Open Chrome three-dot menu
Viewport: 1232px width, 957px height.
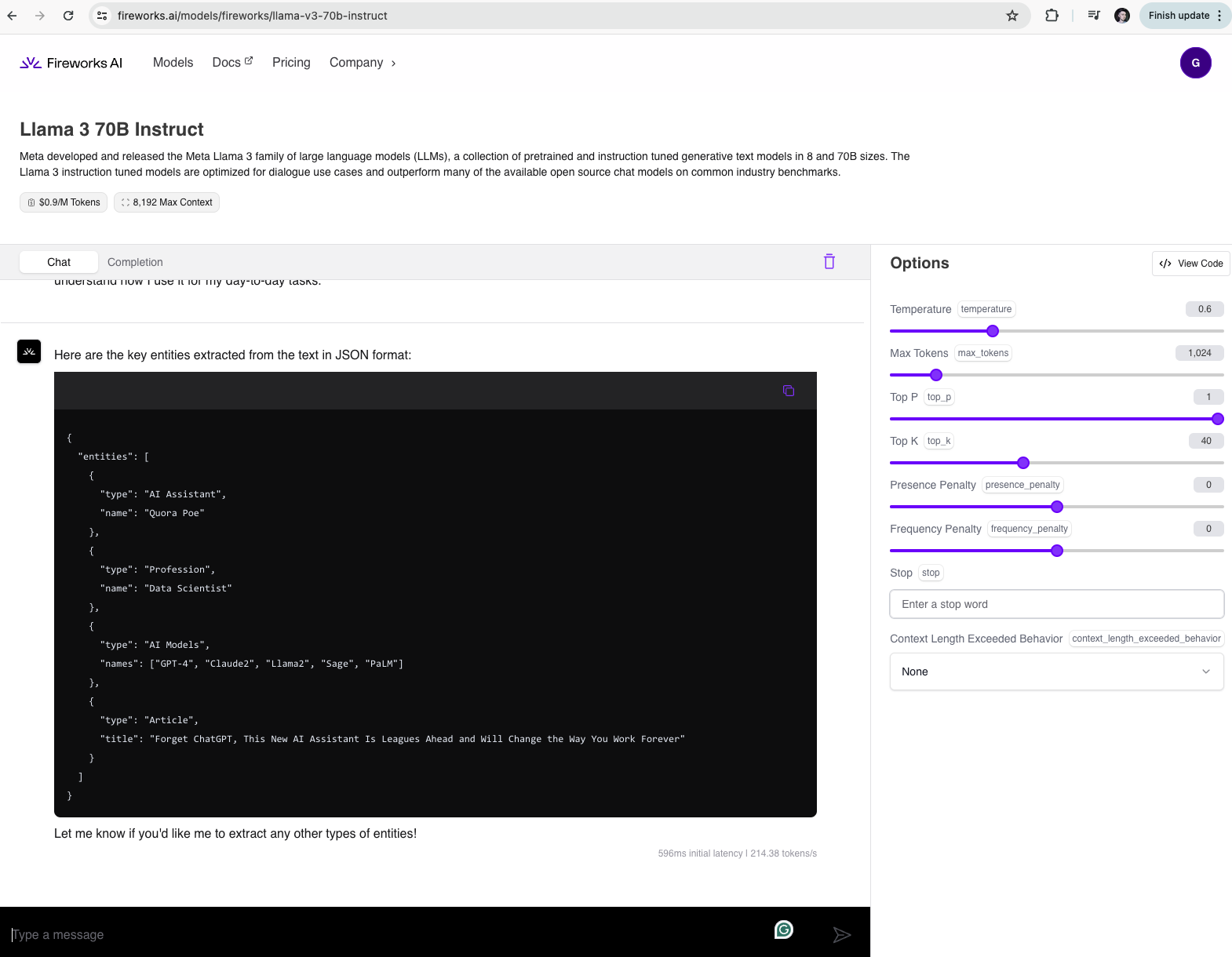pos(1219,16)
